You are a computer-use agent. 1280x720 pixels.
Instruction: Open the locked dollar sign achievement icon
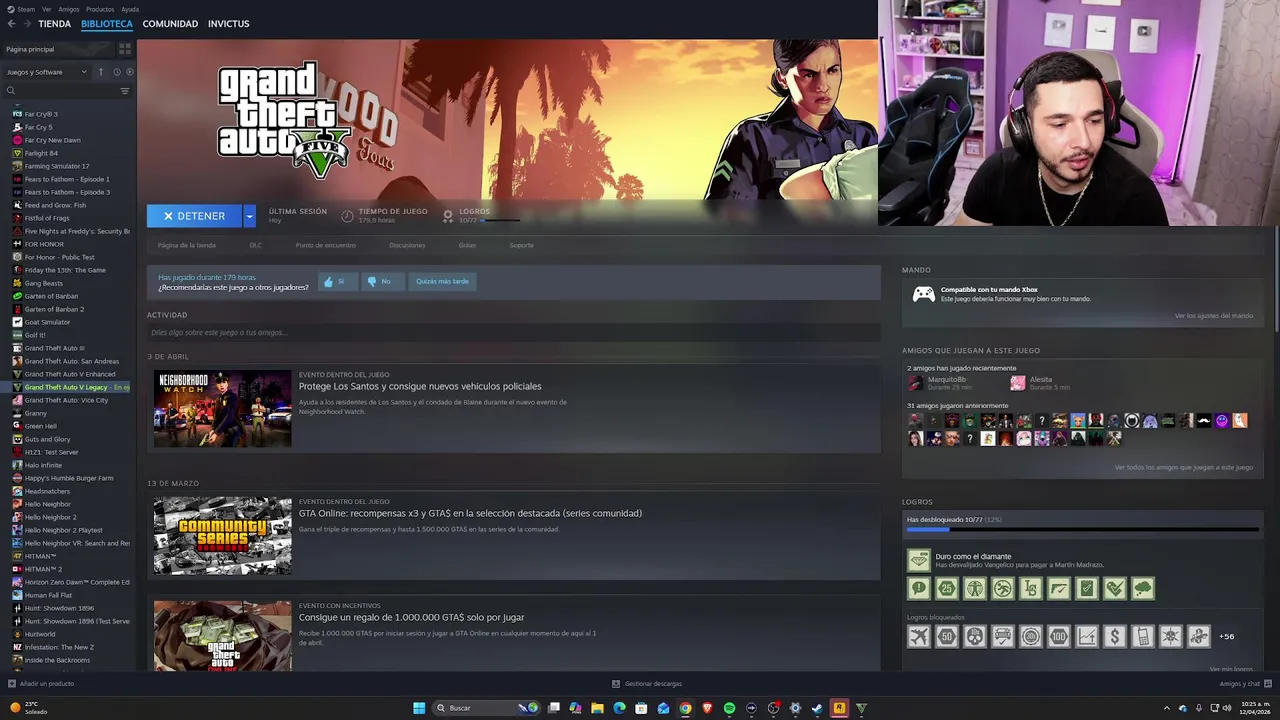tap(1114, 636)
